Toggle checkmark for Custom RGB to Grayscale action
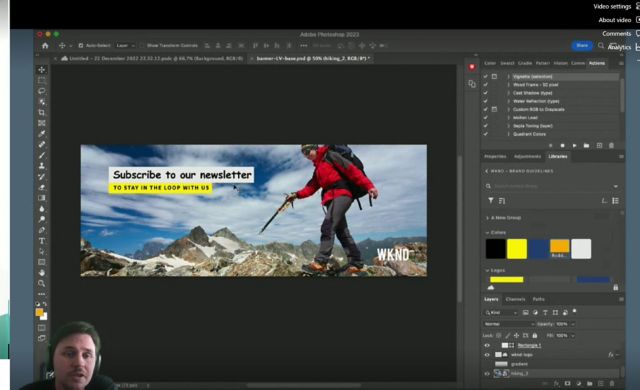The image size is (640, 390). tap(485, 109)
